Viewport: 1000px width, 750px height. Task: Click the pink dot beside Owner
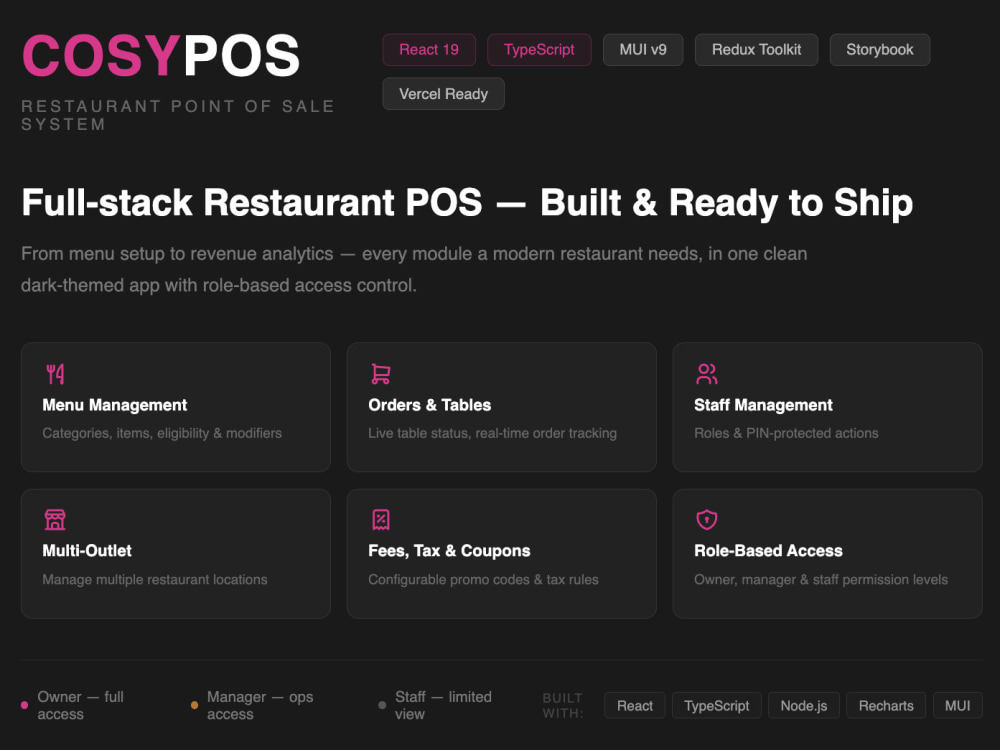(24, 705)
